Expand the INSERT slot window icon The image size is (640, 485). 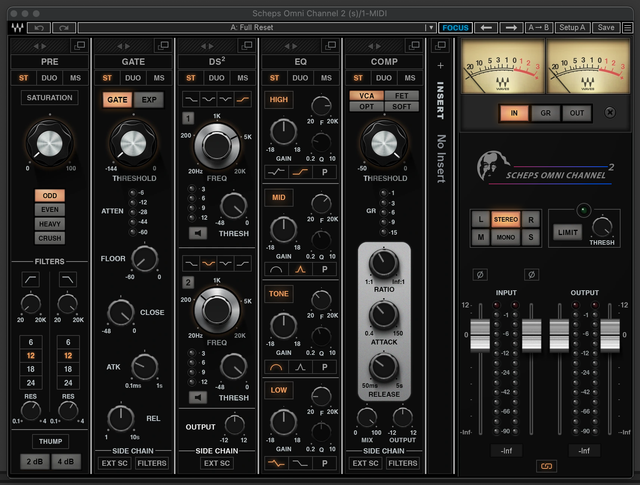[440, 45]
